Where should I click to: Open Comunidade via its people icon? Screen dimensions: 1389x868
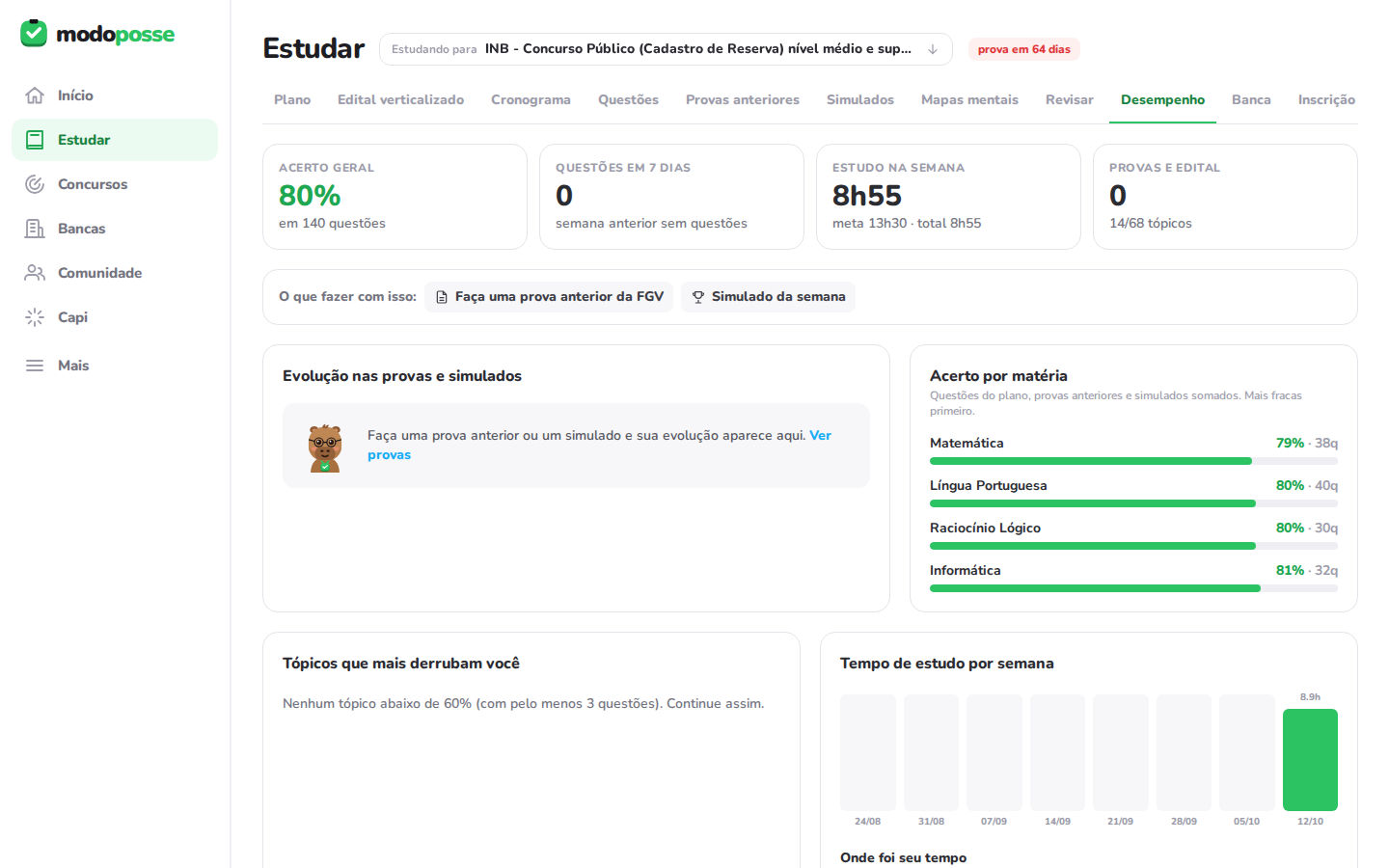(35, 273)
